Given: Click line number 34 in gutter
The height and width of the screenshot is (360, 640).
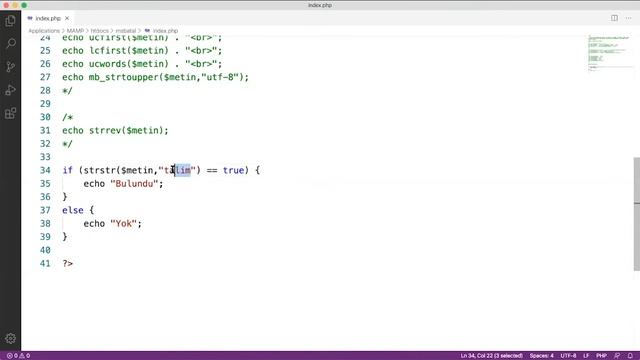Looking at the screenshot, I should (45, 170).
